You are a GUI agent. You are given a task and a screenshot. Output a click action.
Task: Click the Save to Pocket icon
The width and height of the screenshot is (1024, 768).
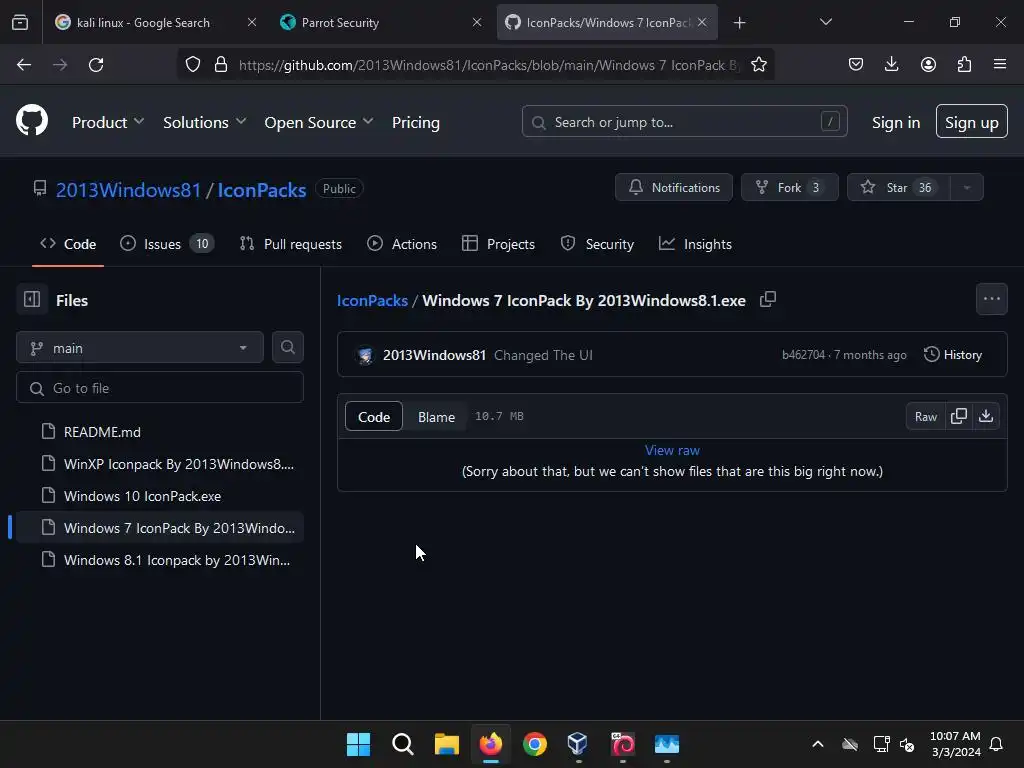[x=856, y=64]
